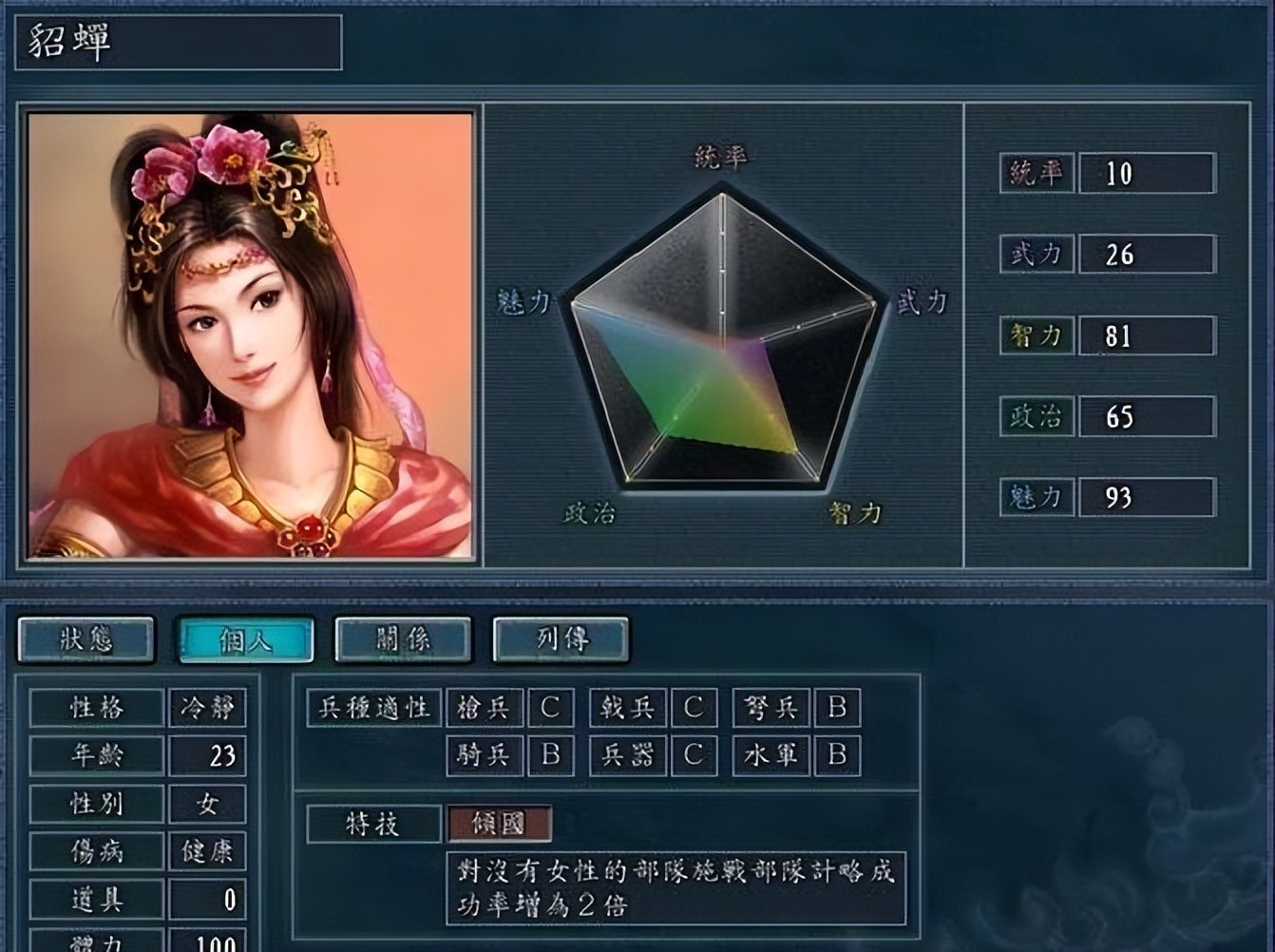This screenshot has height=952, width=1275.
Task: Click the 水軍 aptitude grade B
Action: point(837,754)
